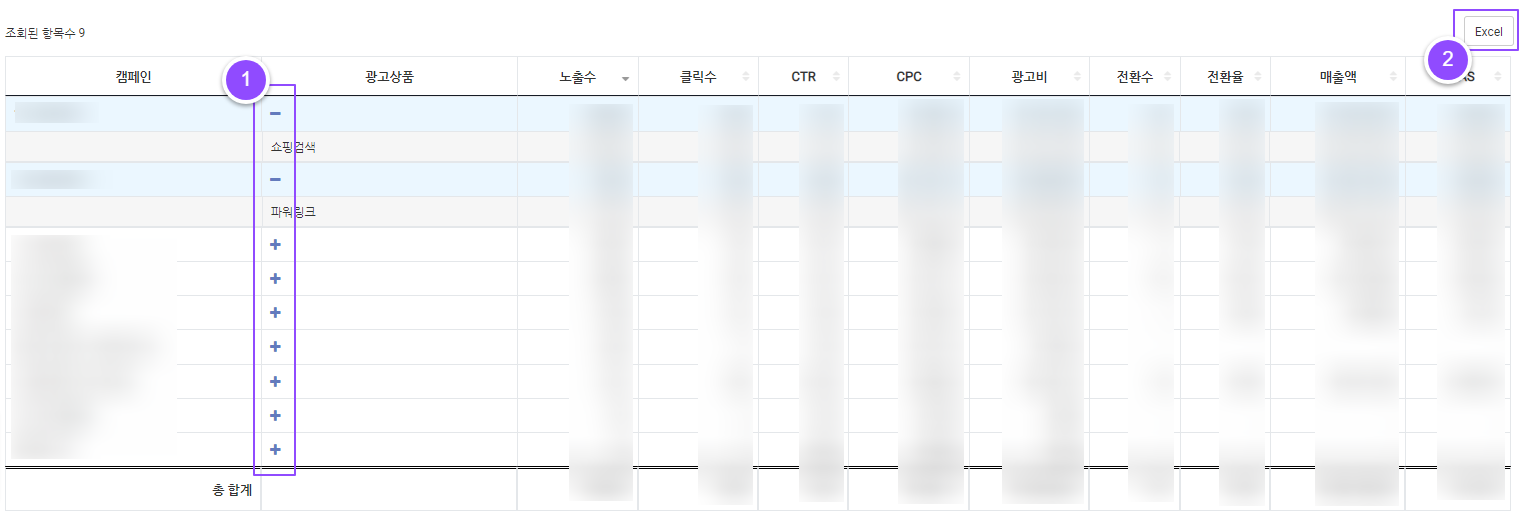Sort table by 클릭수 column
The image size is (1520, 520).
(x=698, y=77)
